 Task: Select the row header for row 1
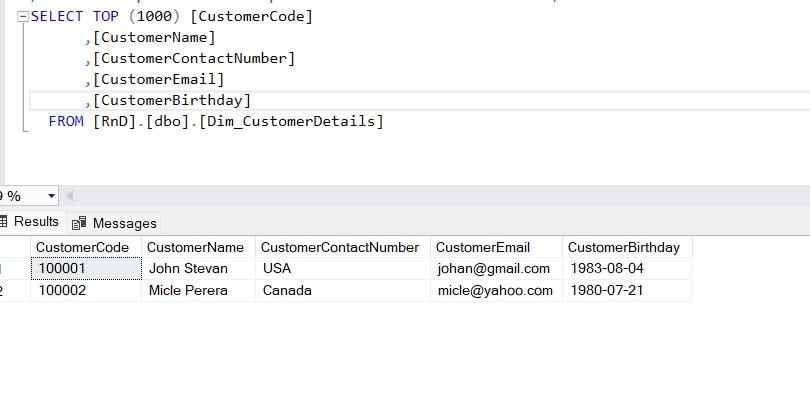point(15,268)
